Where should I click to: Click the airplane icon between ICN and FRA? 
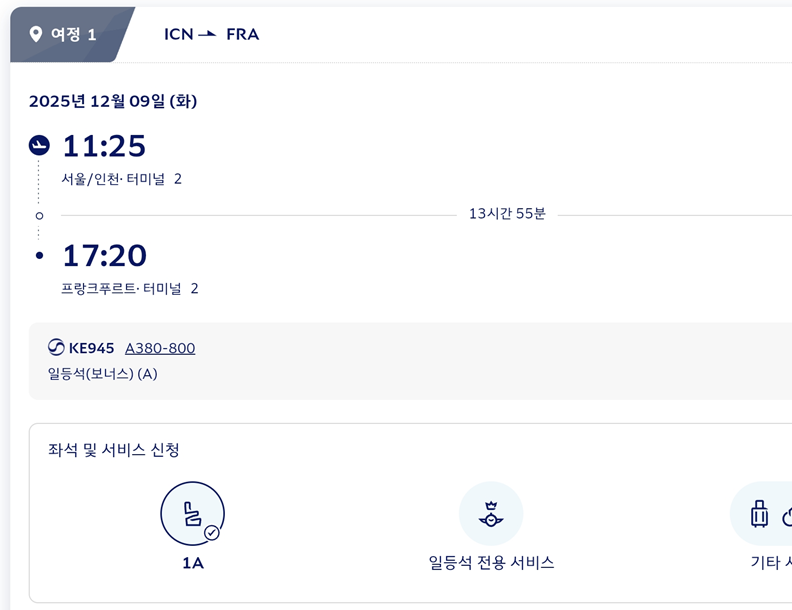(x=207, y=34)
